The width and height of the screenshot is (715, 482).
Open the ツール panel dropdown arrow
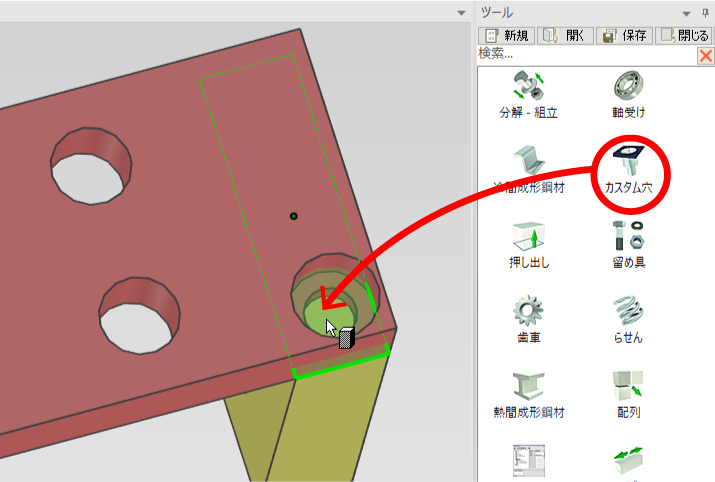click(686, 12)
